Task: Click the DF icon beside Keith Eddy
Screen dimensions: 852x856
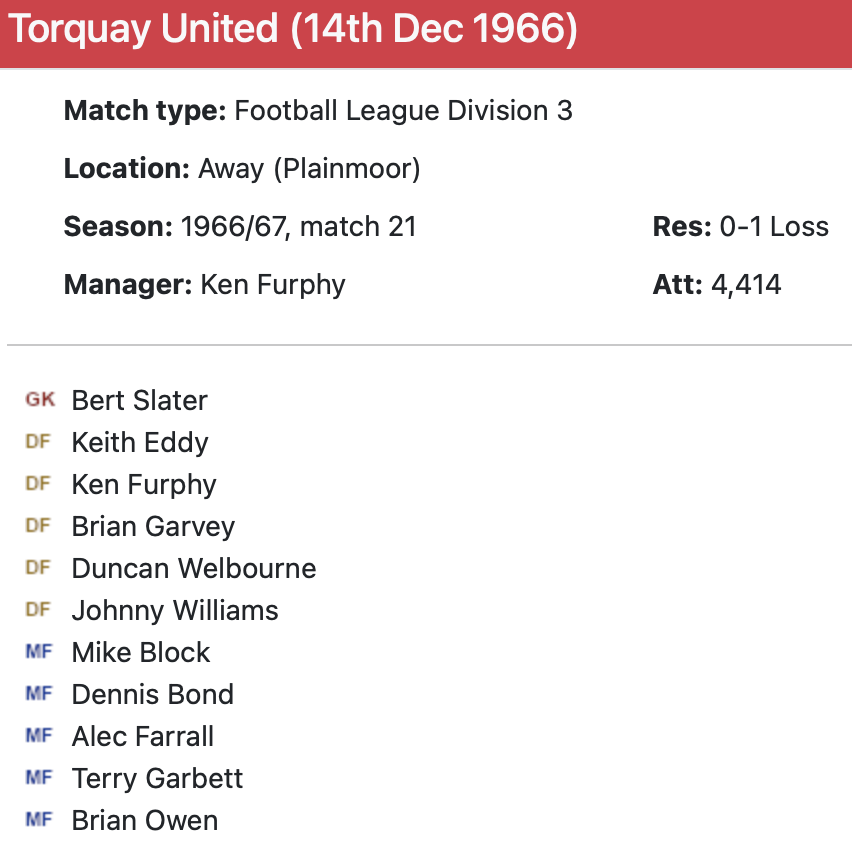Action: (x=38, y=442)
